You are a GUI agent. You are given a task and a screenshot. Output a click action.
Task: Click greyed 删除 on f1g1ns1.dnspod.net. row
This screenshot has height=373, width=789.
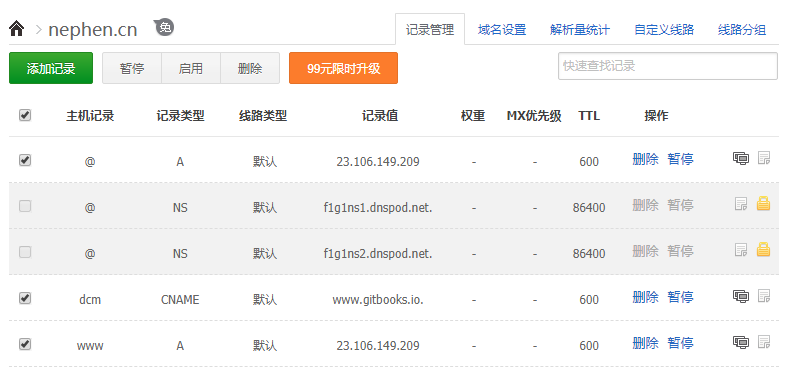pos(645,205)
